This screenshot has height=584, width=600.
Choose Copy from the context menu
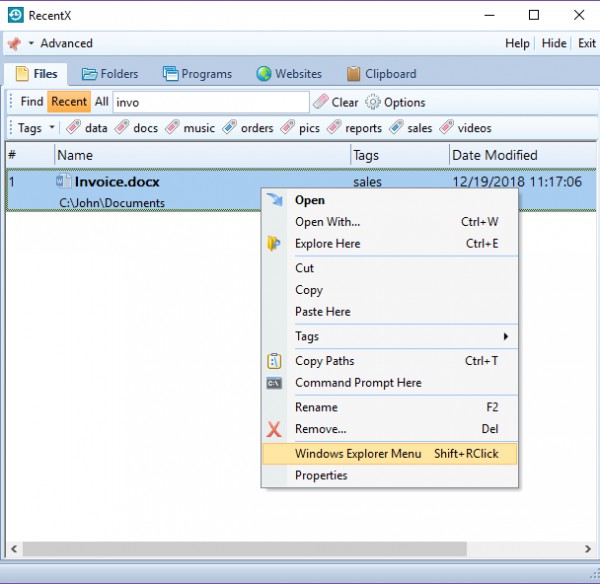390,290
